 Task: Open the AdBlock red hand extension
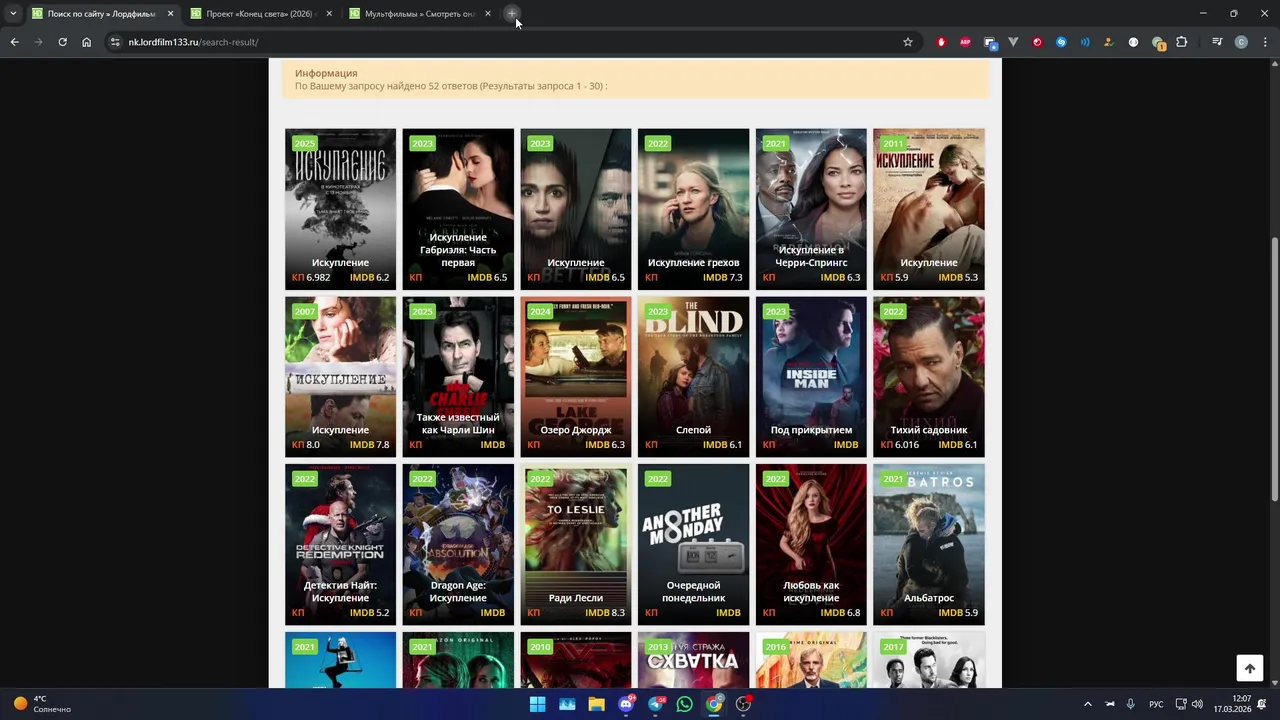[941, 42]
